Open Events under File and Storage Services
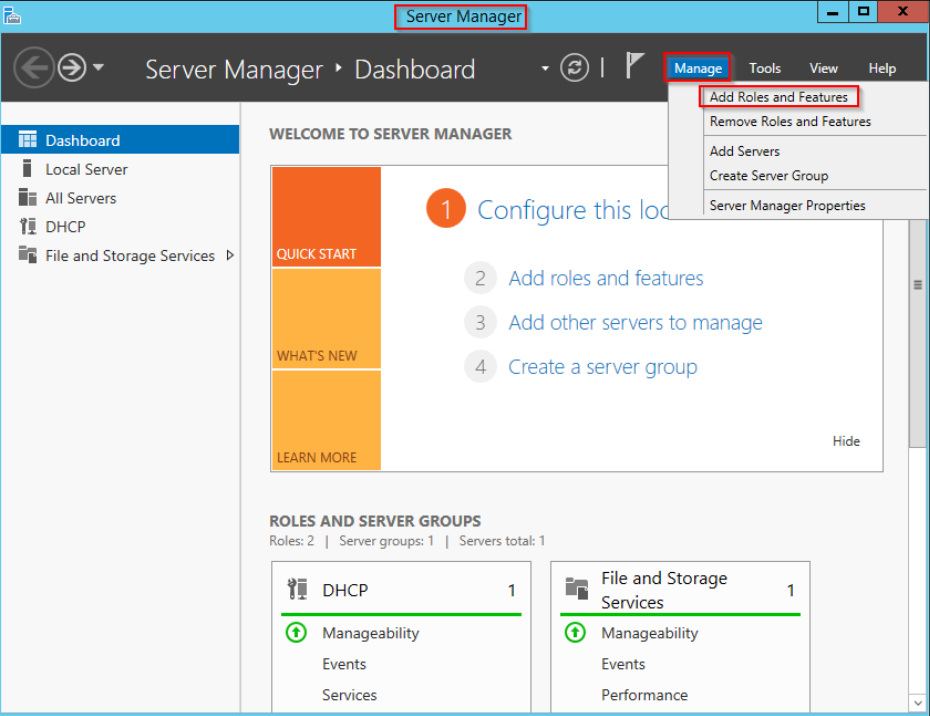This screenshot has height=716, width=930. [623, 664]
